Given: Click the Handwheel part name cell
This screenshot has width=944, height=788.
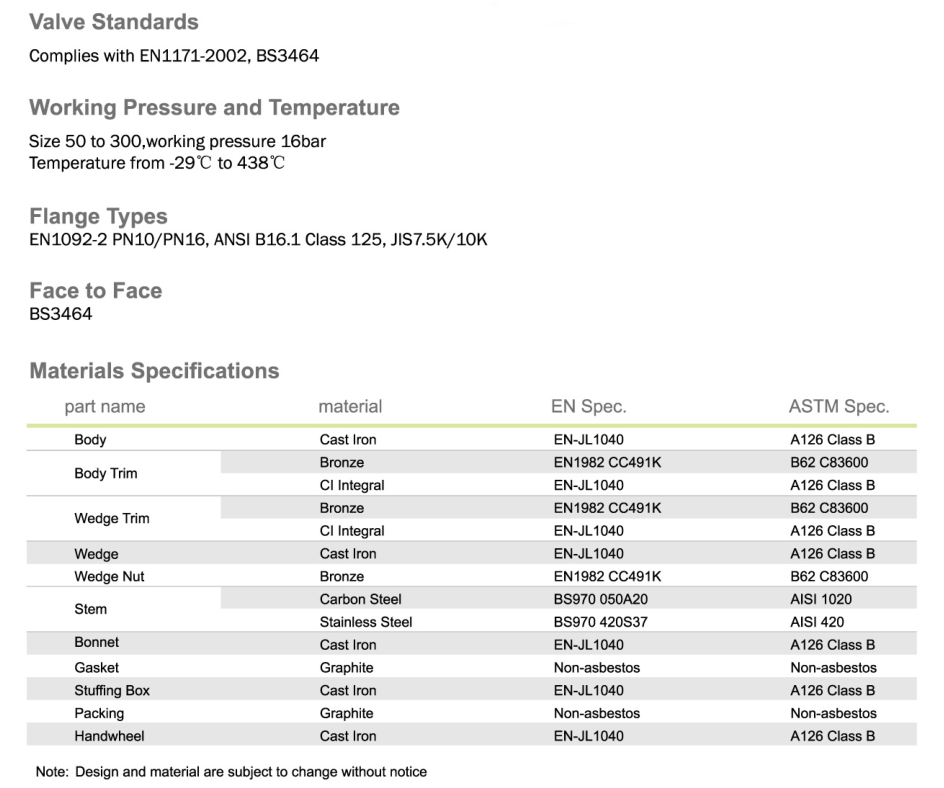Looking at the screenshot, I should click(109, 736).
